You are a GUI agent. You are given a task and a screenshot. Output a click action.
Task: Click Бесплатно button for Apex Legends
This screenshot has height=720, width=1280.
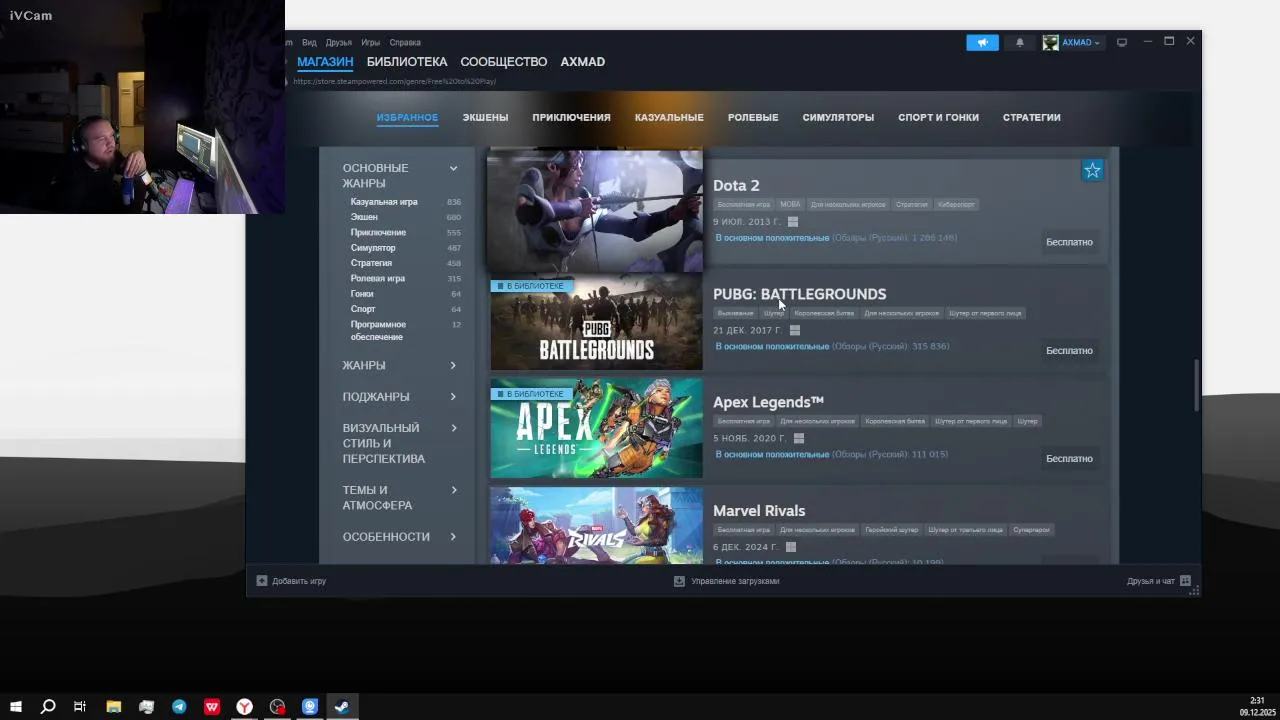pyautogui.click(x=1069, y=459)
